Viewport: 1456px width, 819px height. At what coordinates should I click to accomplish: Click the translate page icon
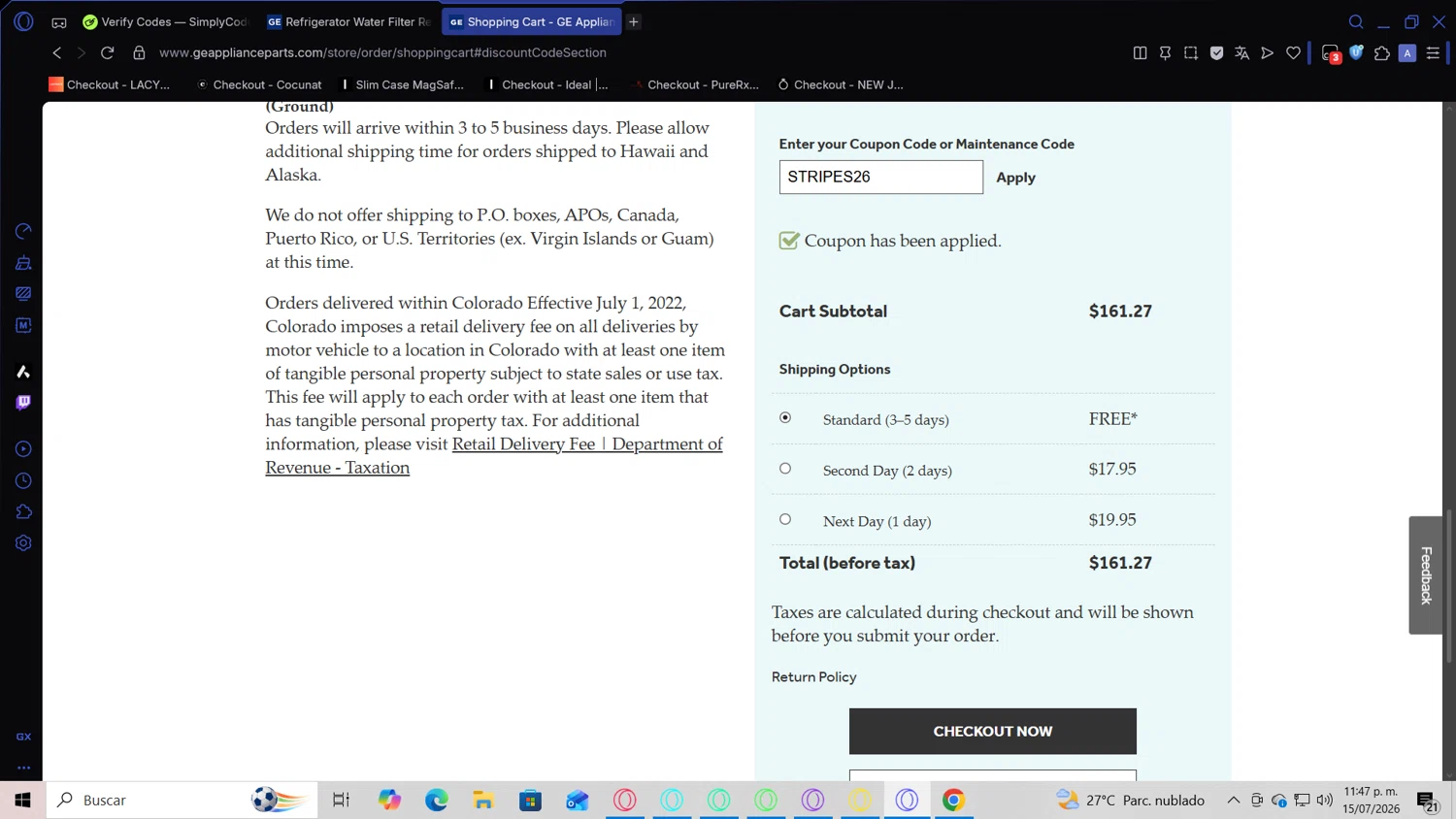(1241, 52)
